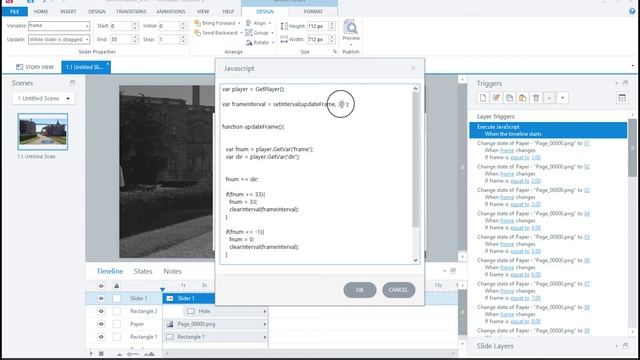Viewport: 640px width, 360px height.
Task: Expand the Hide state arrow on timeline
Action: (x=264, y=311)
